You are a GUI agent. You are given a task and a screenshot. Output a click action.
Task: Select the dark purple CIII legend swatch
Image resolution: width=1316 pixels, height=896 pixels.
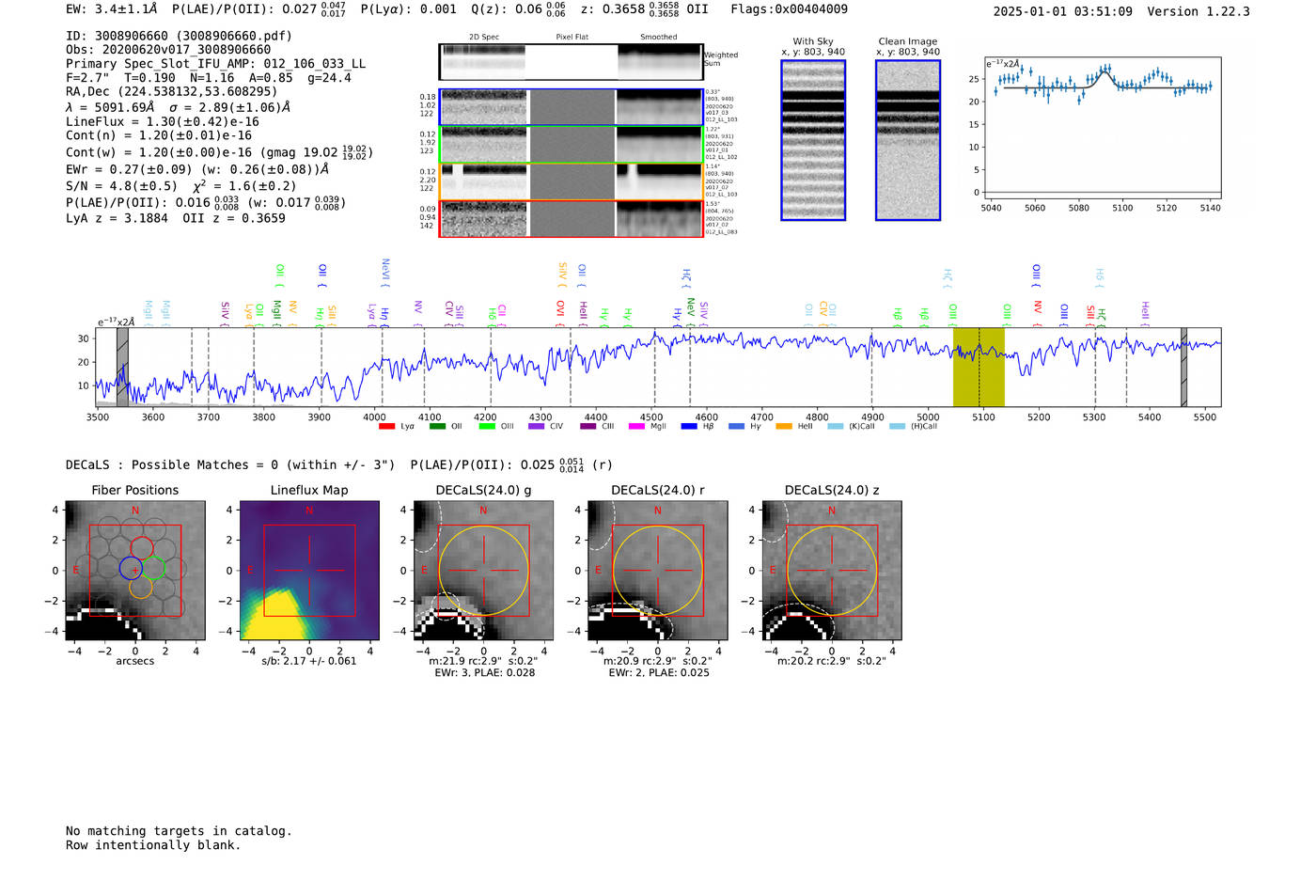point(587,427)
